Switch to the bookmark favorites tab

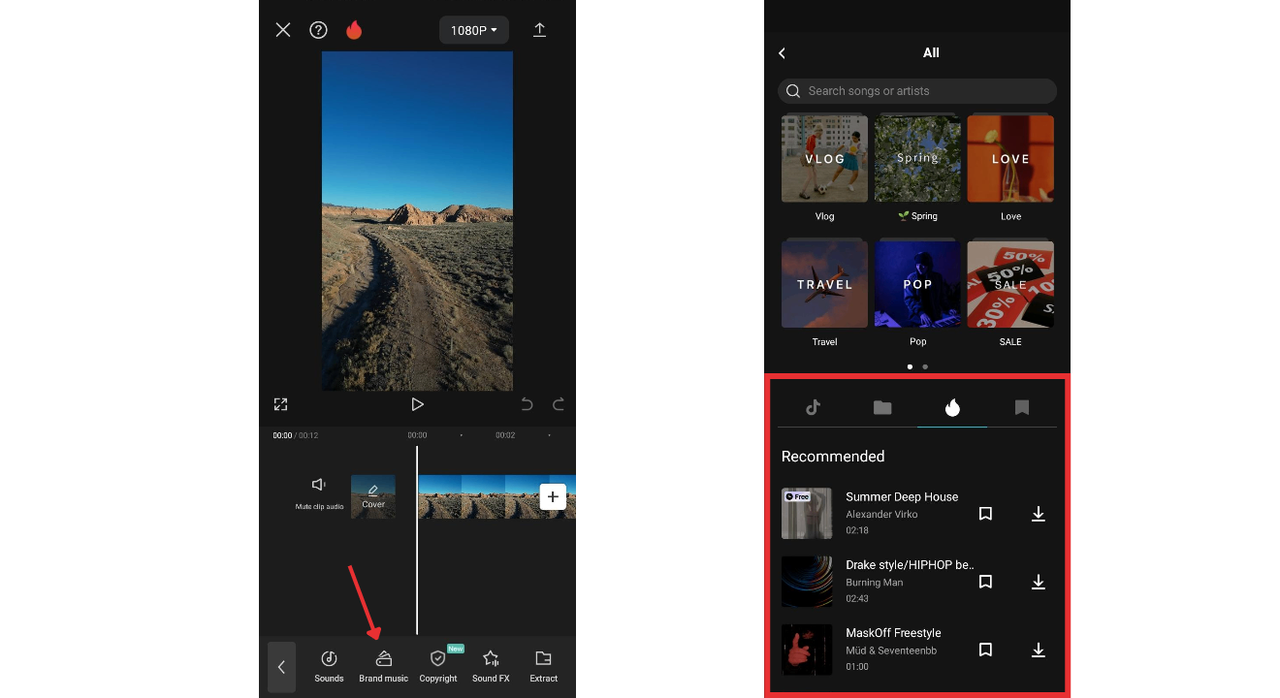1022,407
